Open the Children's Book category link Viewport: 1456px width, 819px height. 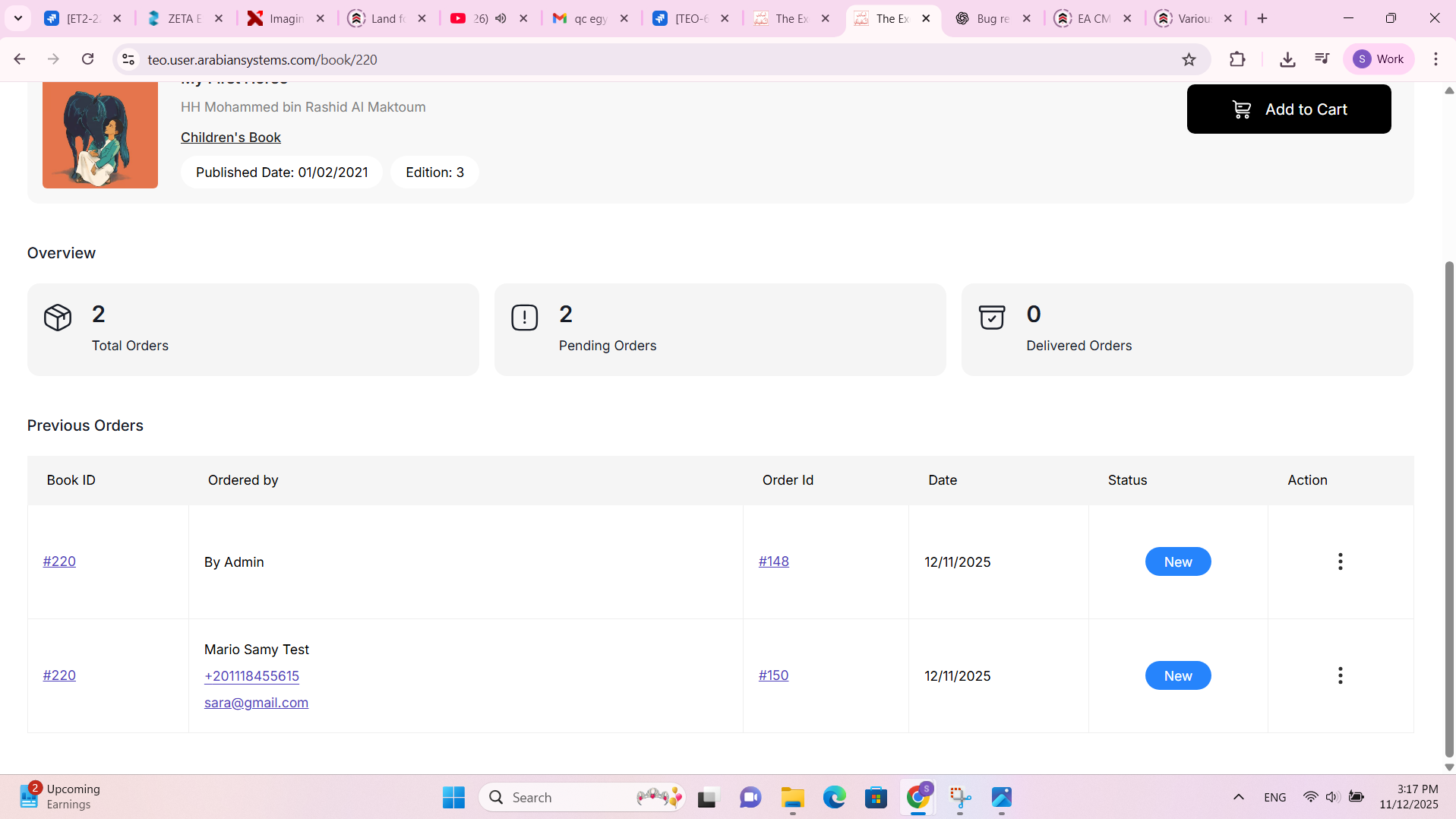coord(230,138)
